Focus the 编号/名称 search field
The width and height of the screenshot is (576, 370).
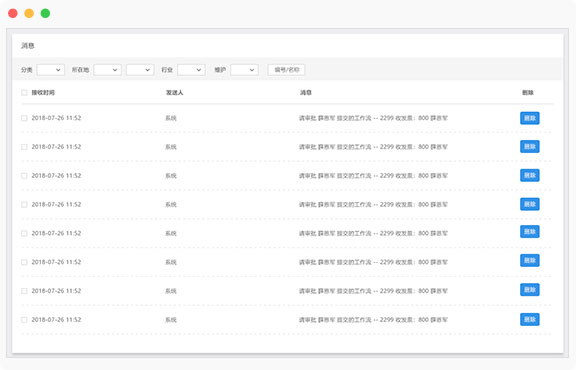pos(287,70)
